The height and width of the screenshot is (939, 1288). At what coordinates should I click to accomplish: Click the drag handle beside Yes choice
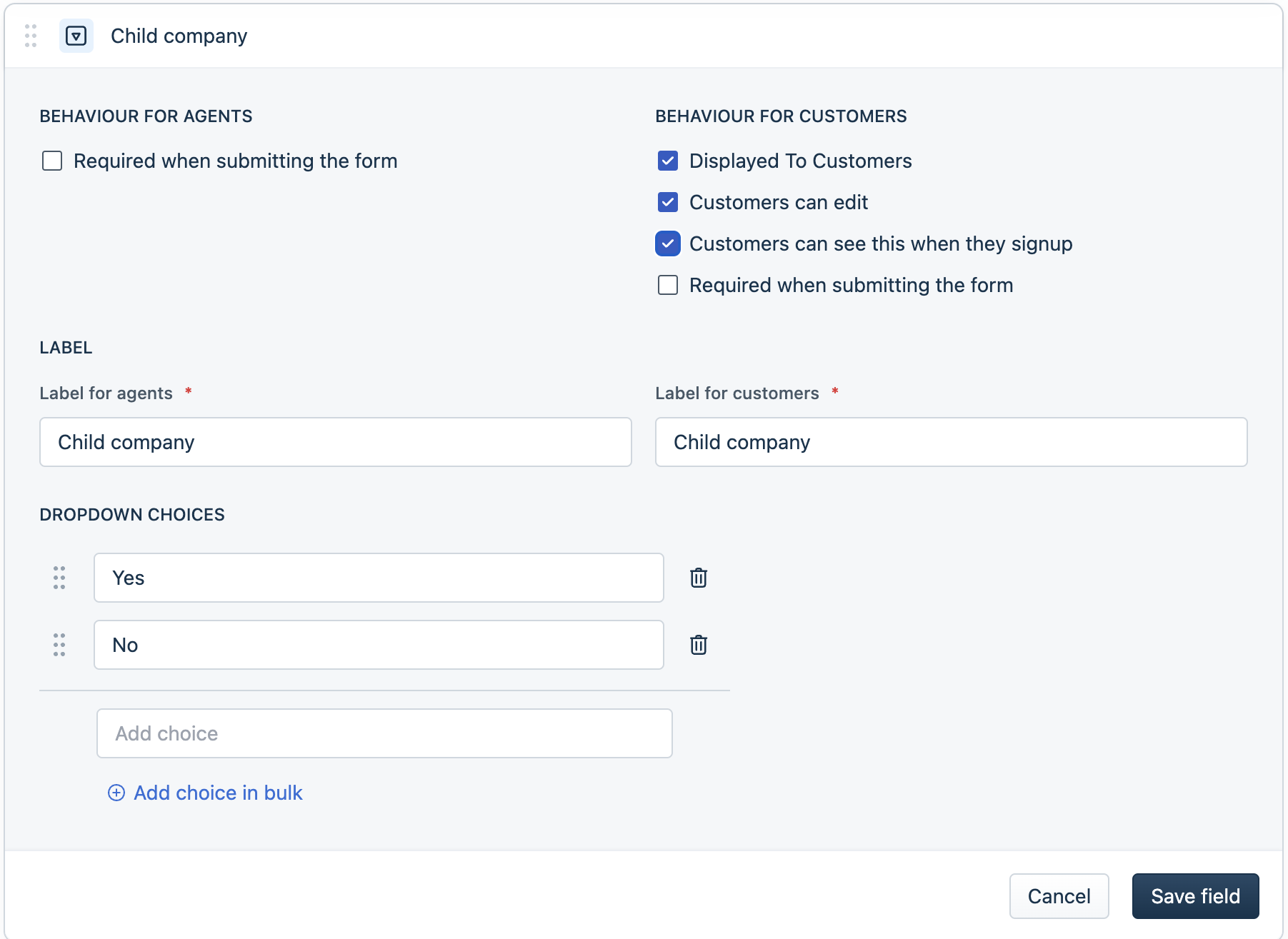[59, 578]
